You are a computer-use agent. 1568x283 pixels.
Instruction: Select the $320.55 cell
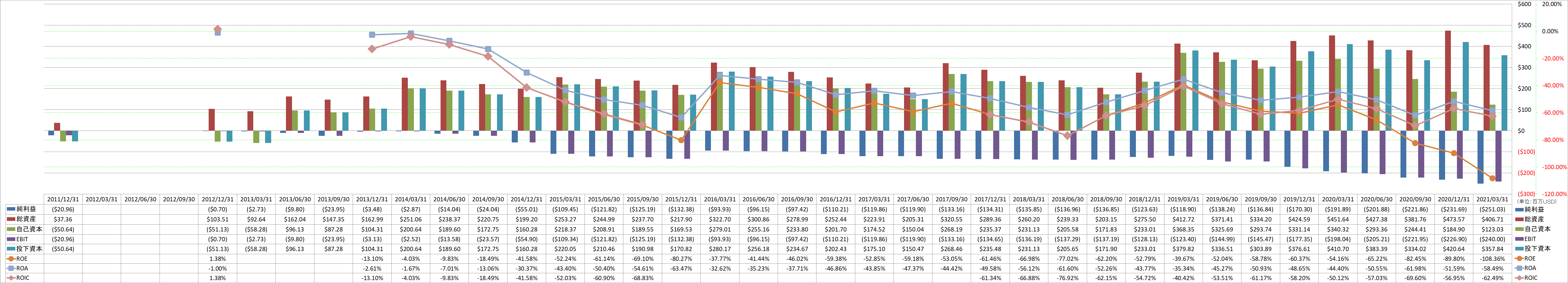[952, 220]
